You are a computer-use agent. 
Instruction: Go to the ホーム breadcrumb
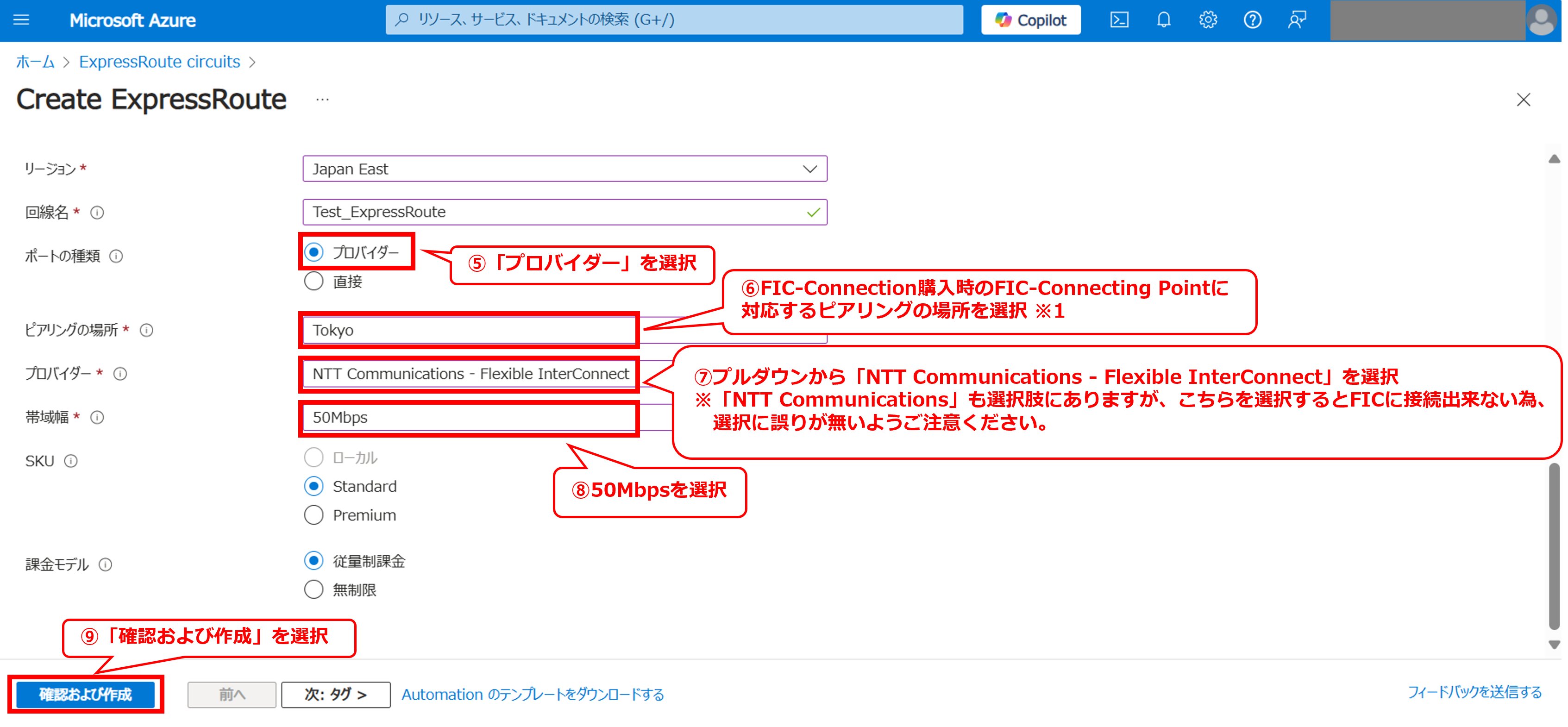[x=35, y=62]
